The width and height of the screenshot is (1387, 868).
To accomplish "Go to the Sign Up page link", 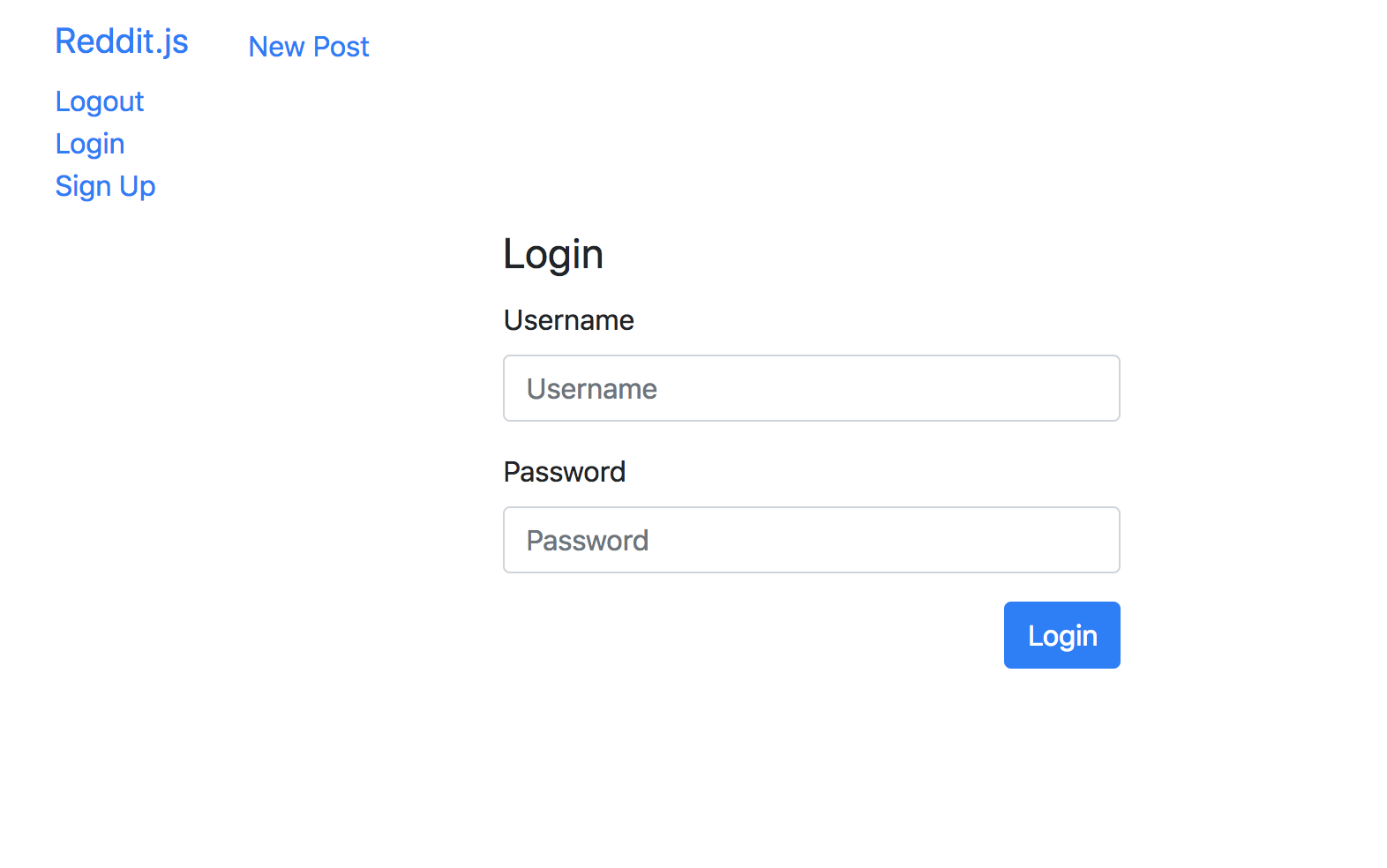I will 105,186.
